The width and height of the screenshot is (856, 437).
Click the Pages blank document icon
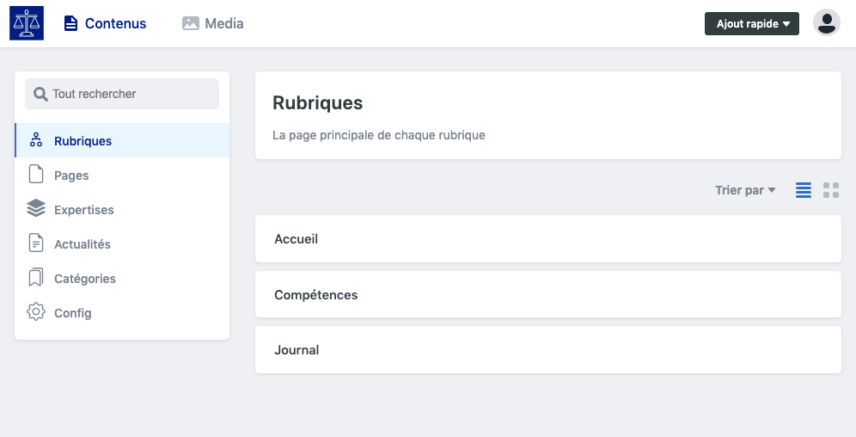pyautogui.click(x=36, y=174)
